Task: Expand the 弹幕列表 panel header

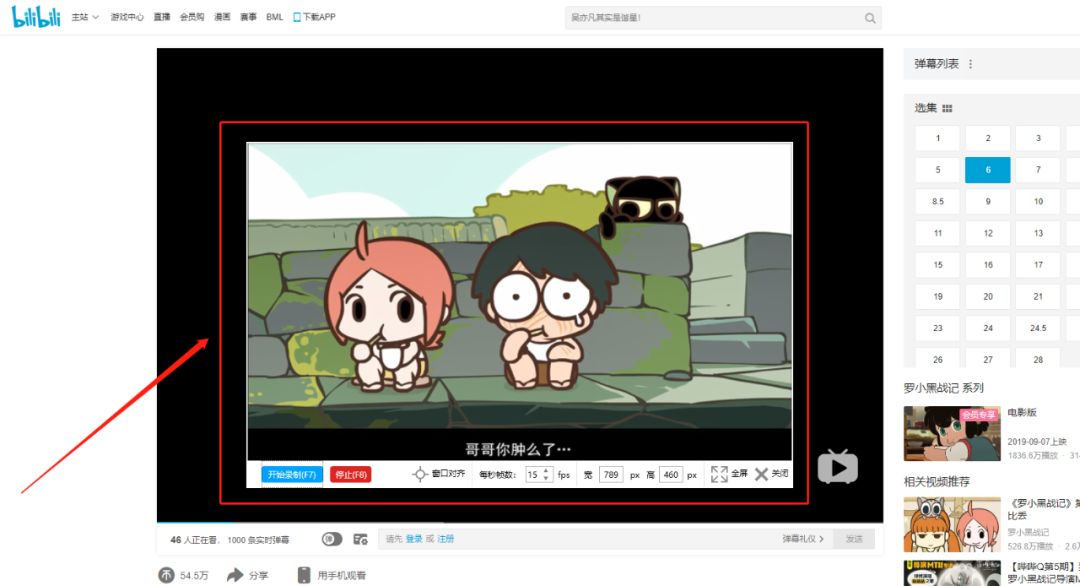Action: tap(992, 64)
